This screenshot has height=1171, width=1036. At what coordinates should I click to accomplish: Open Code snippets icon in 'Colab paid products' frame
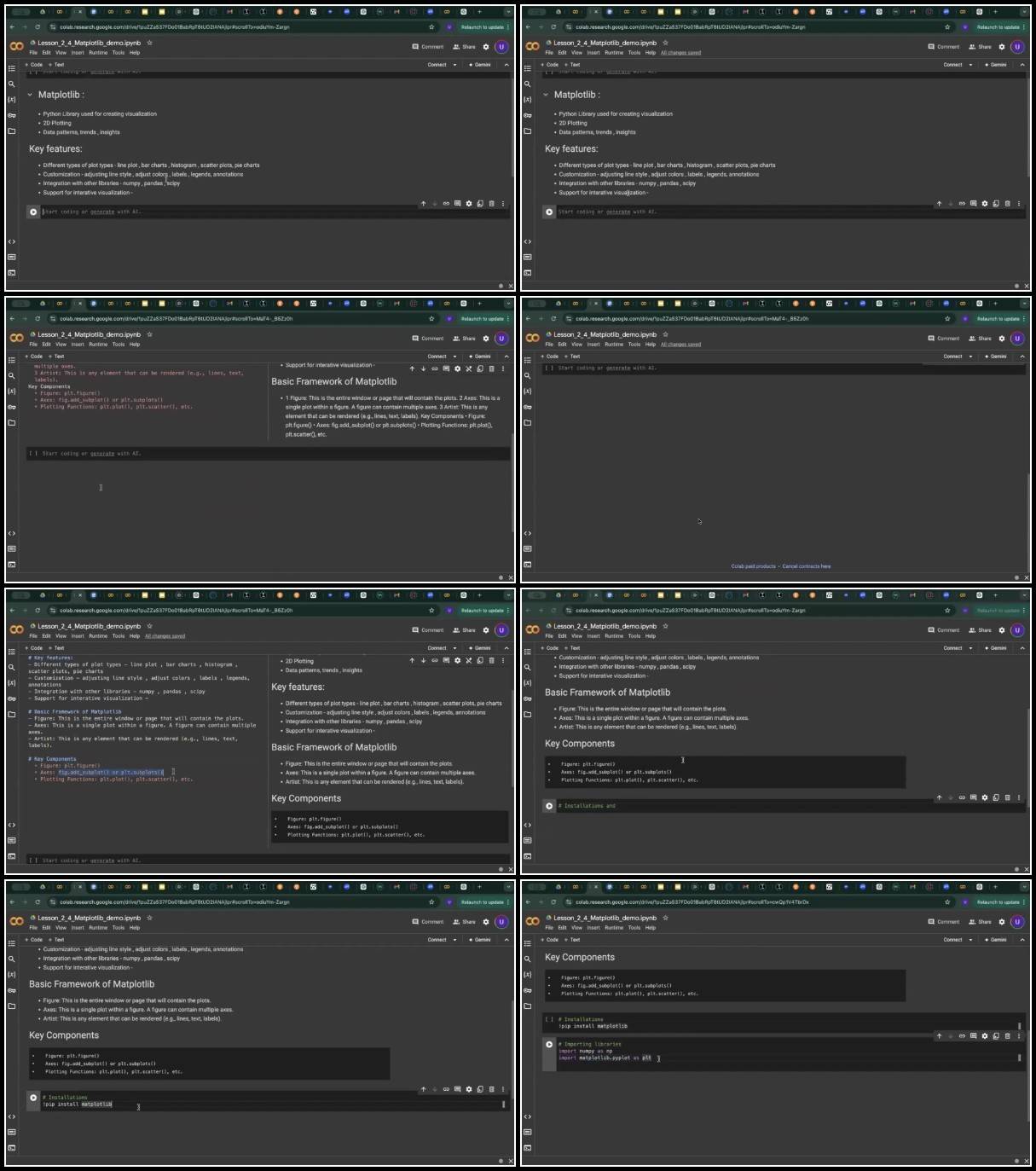tap(528, 534)
